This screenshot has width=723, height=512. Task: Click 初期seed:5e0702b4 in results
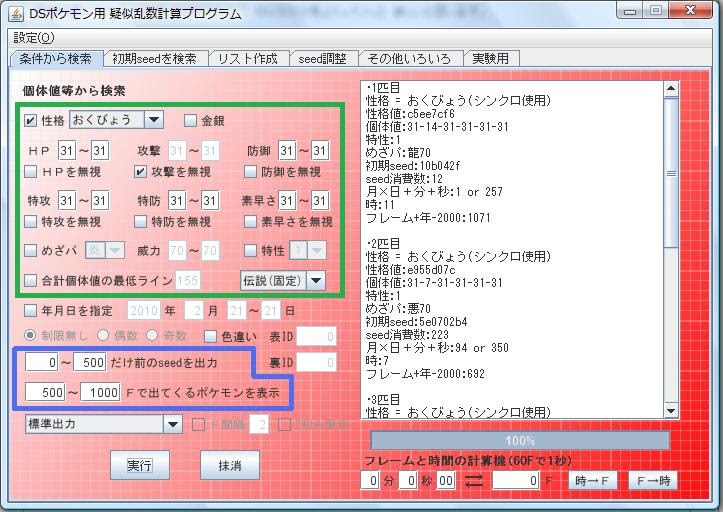click(416, 321)
